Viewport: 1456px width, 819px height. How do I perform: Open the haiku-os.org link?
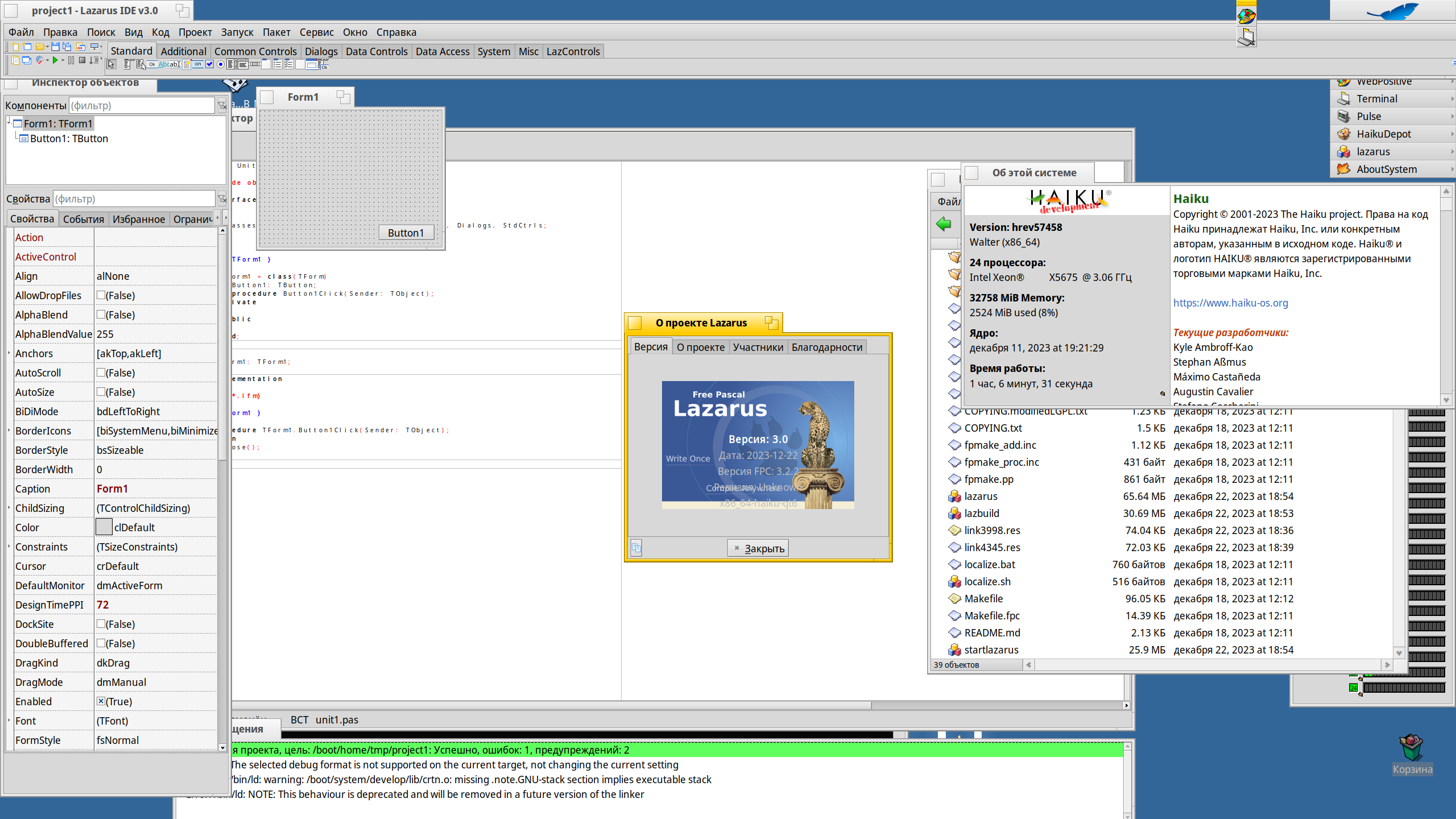pos(1230,303)
